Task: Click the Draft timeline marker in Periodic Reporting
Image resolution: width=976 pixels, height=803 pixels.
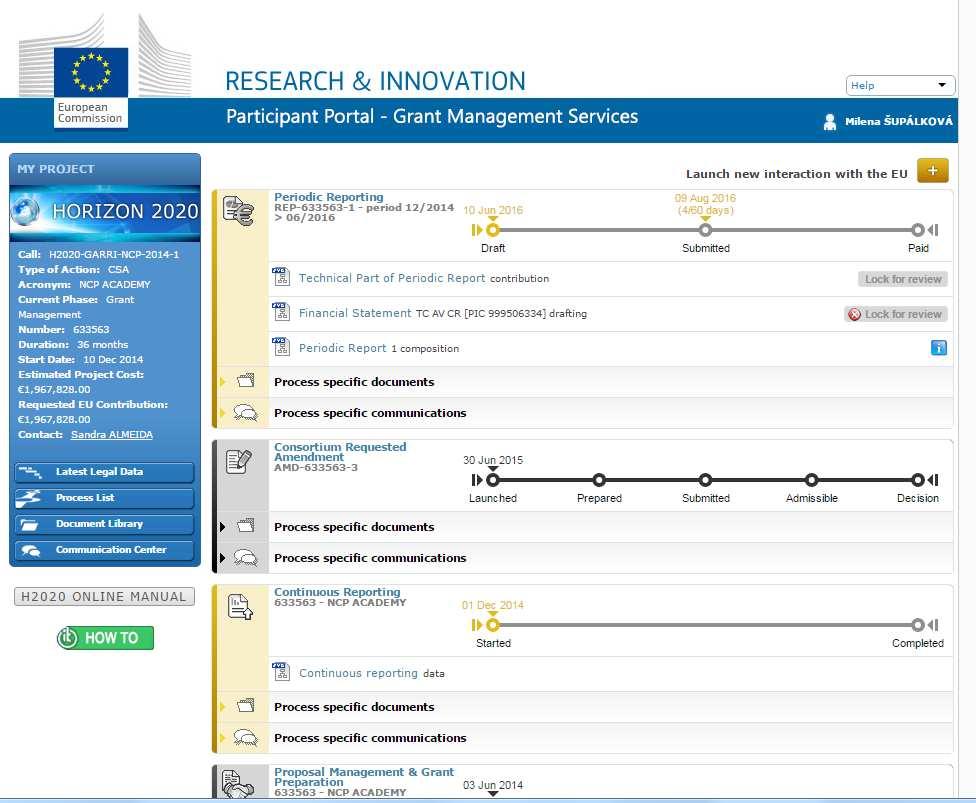Action: (x=493, y=230)
